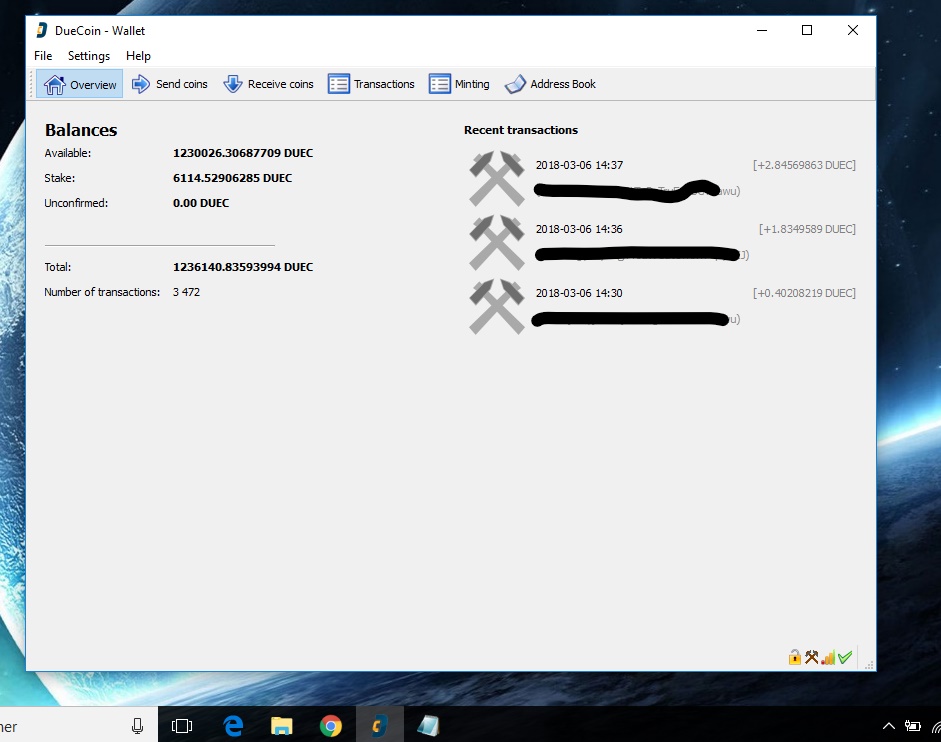Click the green sync checkmark icon

click(845, 657)
